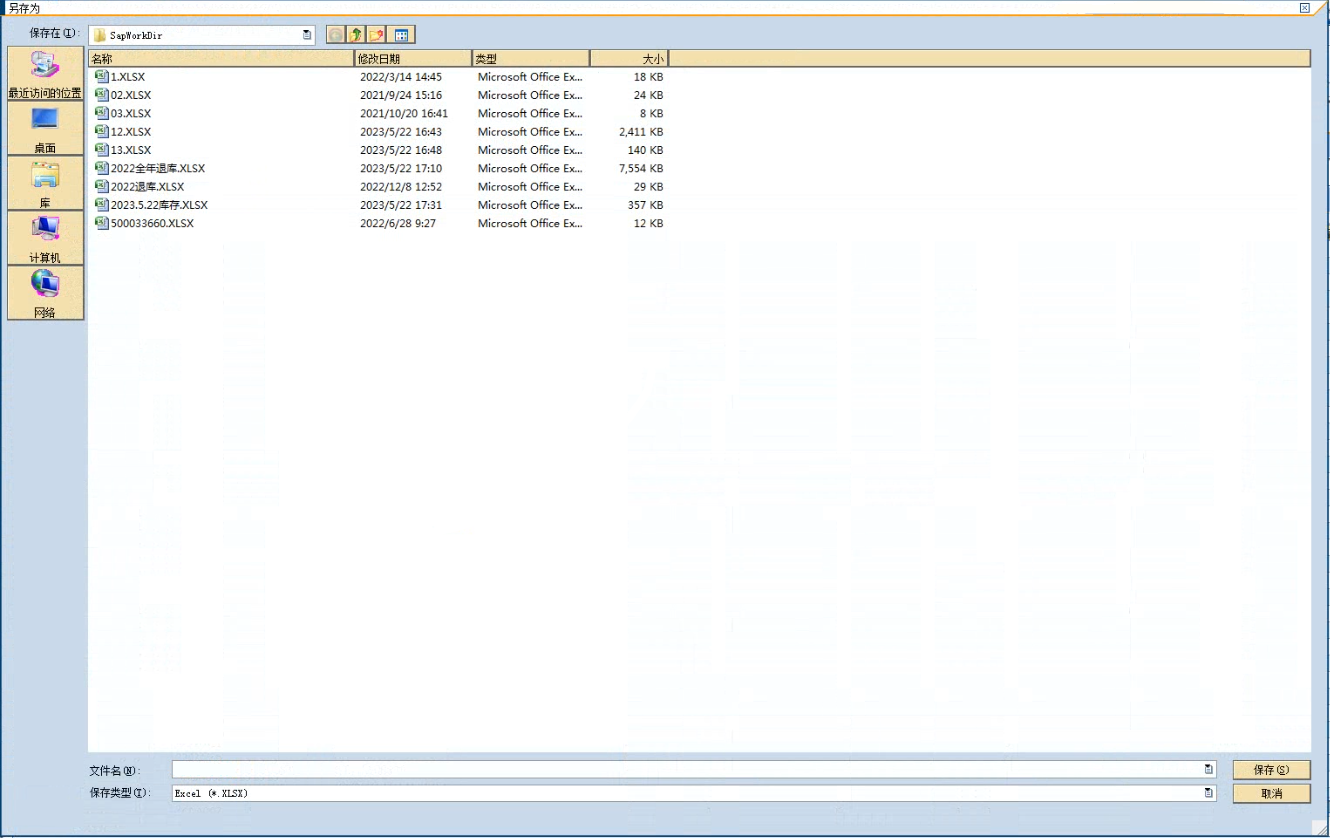Click the 保存 (Save) button
The height and width of the screenshot is (838, 1330).
[1271, 770]
